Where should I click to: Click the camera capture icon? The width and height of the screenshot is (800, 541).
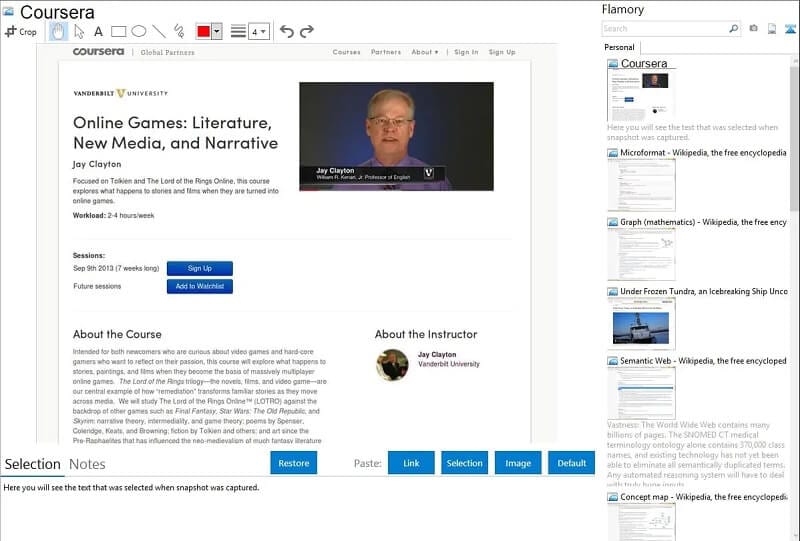[x=753, y=29]
